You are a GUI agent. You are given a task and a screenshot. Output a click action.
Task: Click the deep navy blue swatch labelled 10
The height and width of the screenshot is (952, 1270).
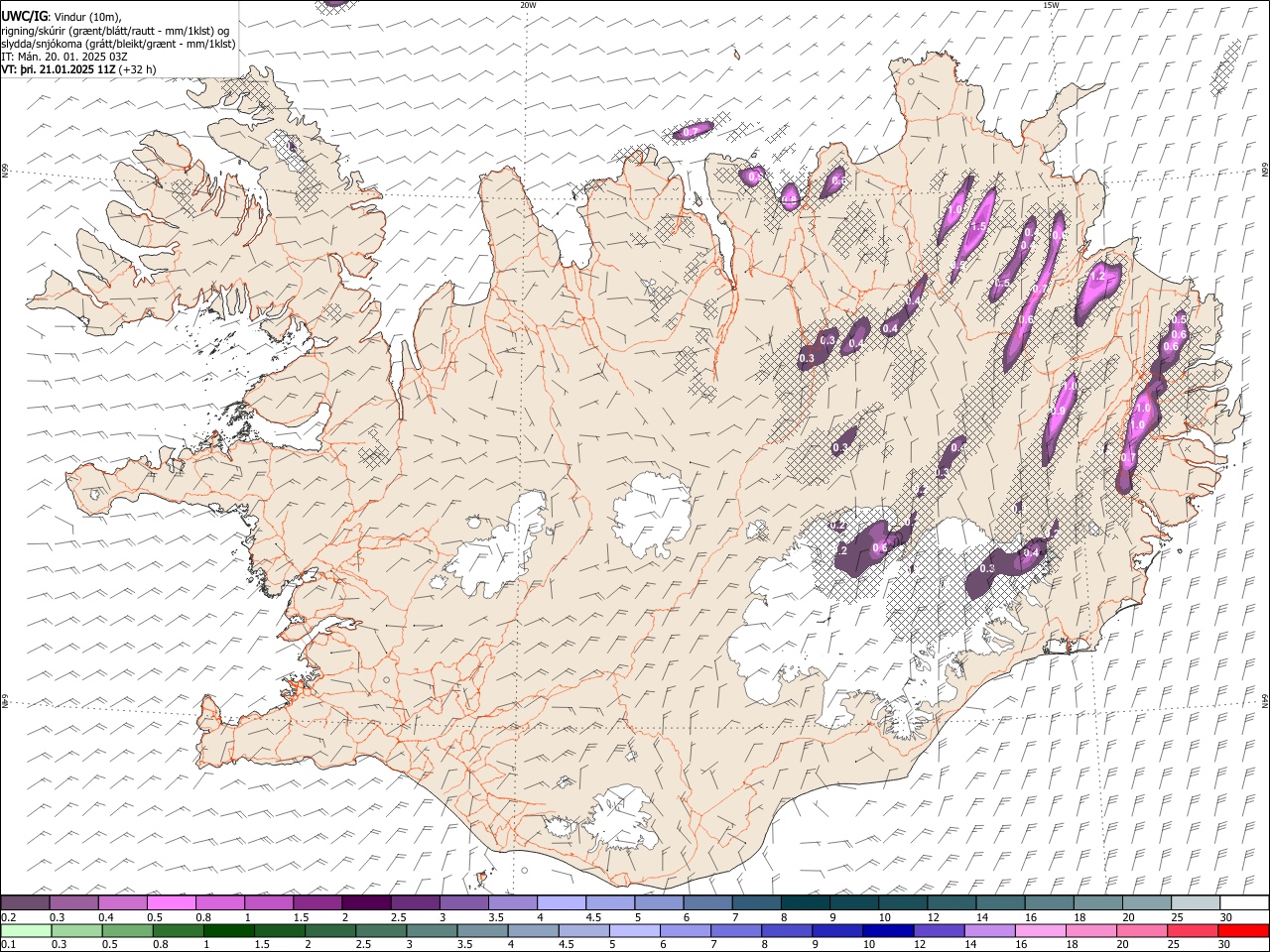pos(887,931)
